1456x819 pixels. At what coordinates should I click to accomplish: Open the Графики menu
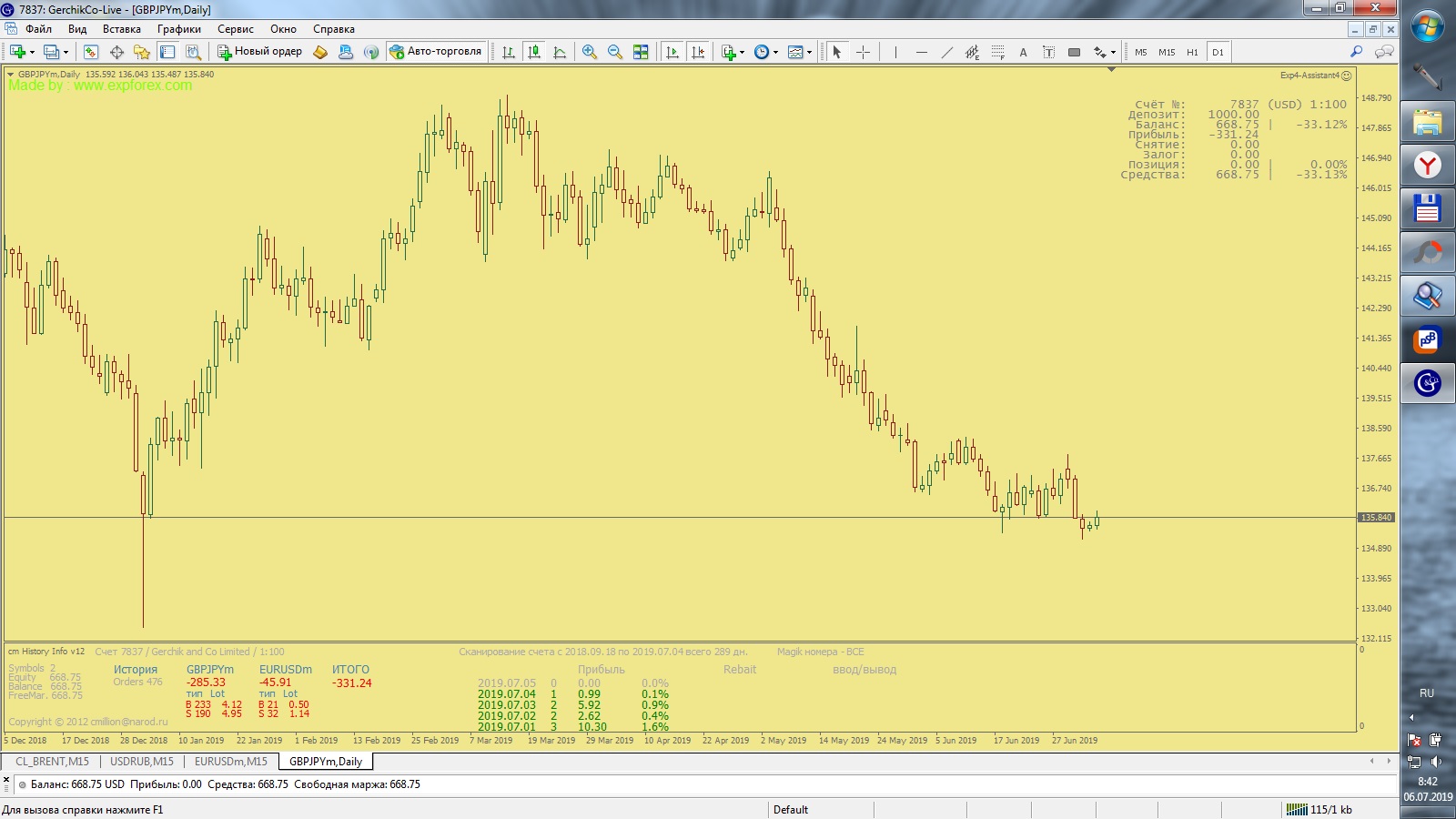[179, 29]
